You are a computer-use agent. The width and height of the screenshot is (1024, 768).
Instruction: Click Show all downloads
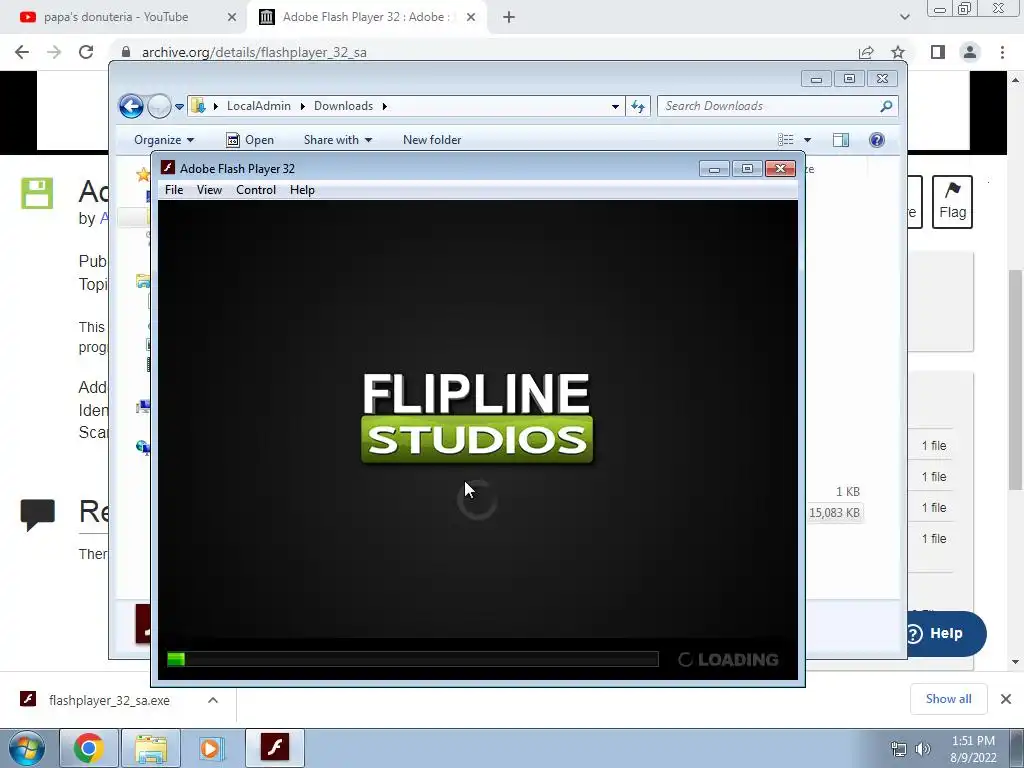click(948, 699)
